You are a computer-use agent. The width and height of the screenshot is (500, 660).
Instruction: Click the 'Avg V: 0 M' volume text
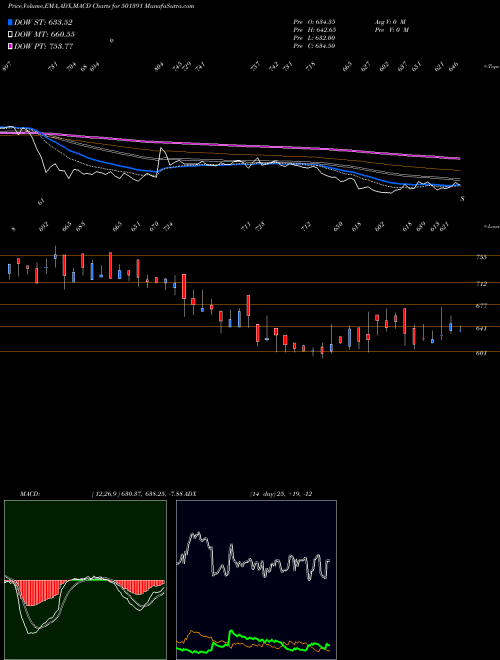[x=390, y=21]
